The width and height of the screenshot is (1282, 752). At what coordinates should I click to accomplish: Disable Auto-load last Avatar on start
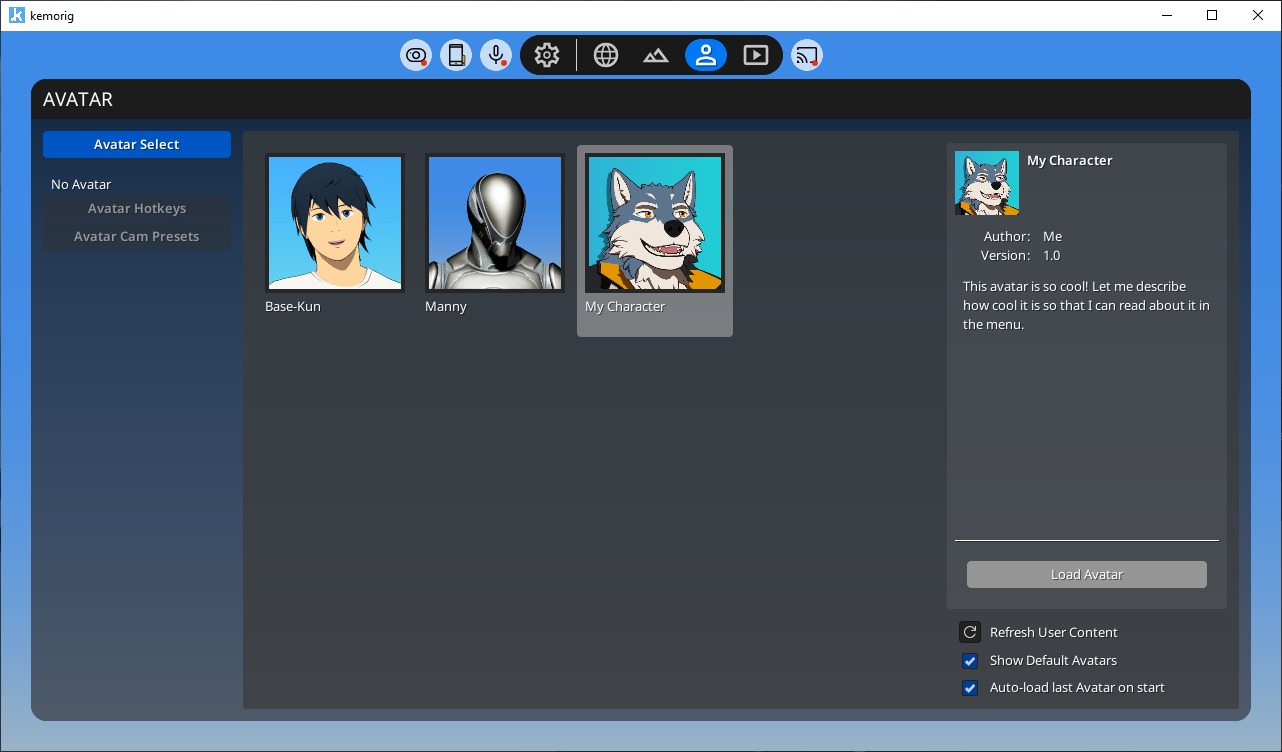[x=969, y=688]
